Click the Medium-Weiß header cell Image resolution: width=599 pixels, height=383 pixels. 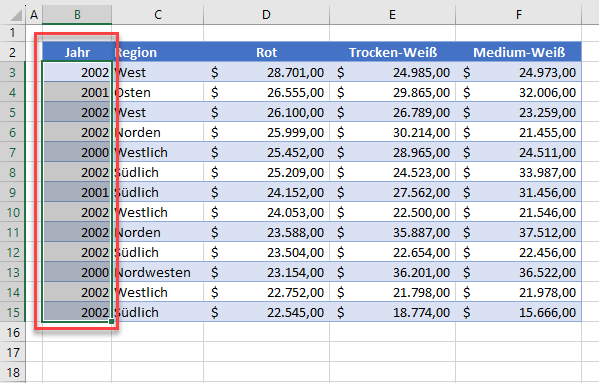[x=518, y=52]
